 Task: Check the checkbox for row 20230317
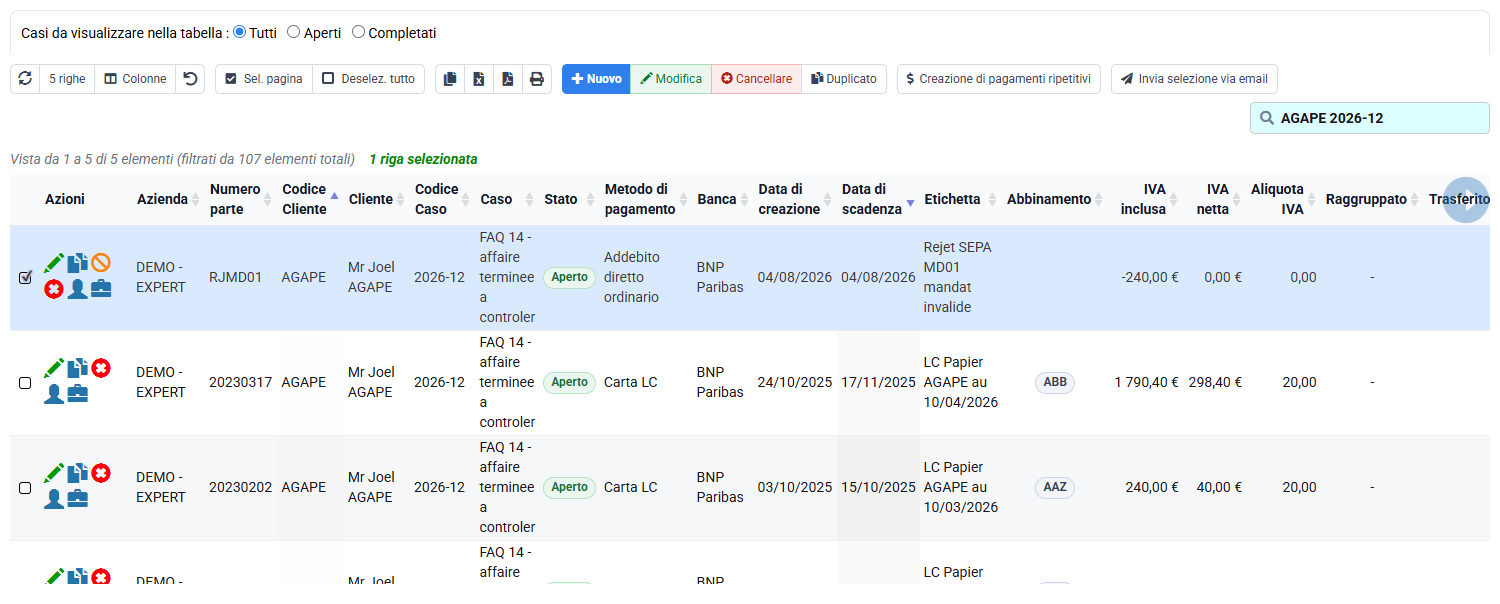tap(25, 382)
